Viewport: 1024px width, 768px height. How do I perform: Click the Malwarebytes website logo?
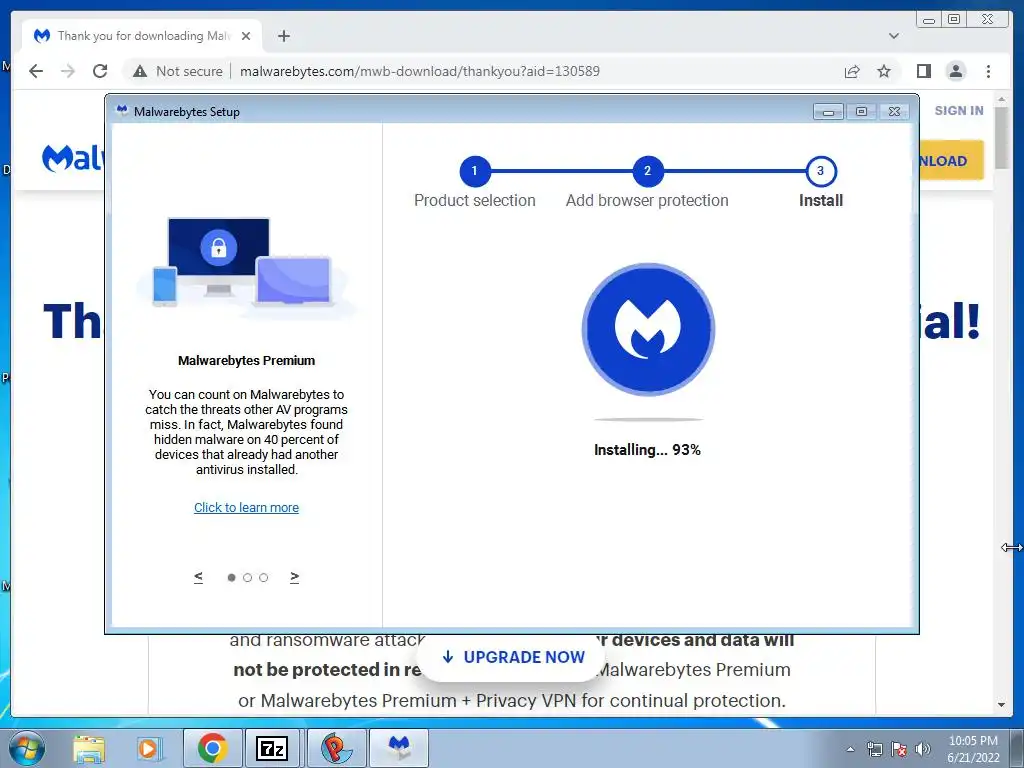(72, 158)
